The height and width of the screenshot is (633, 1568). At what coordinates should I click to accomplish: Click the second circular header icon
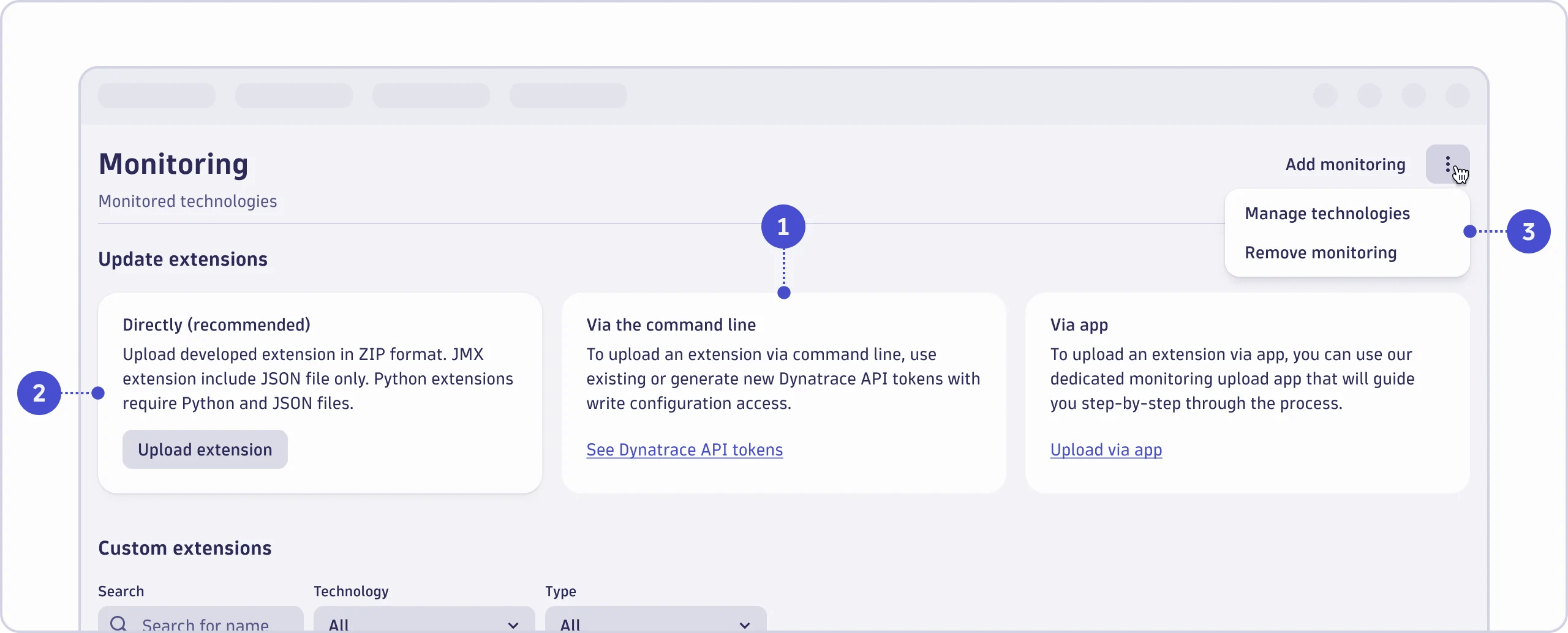[1370, 96]
